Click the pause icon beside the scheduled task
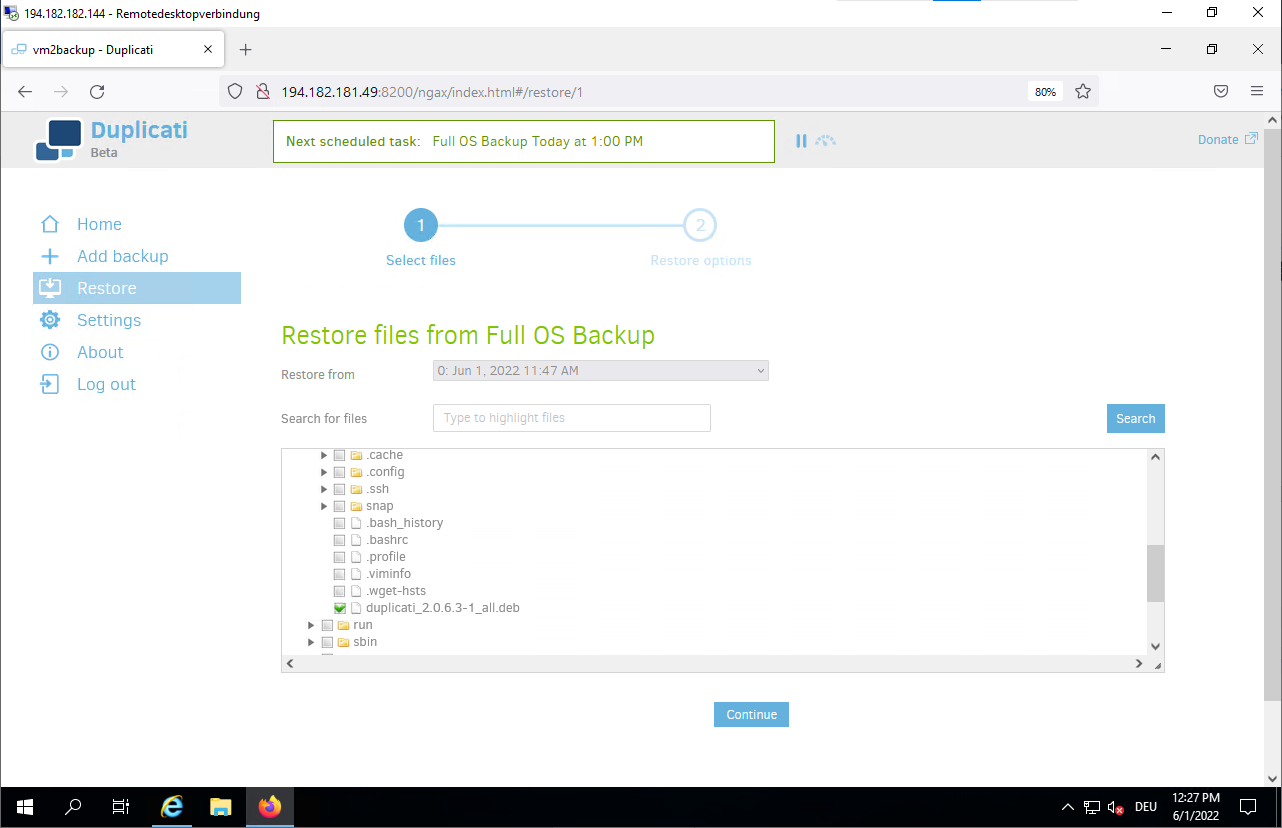 801,141
